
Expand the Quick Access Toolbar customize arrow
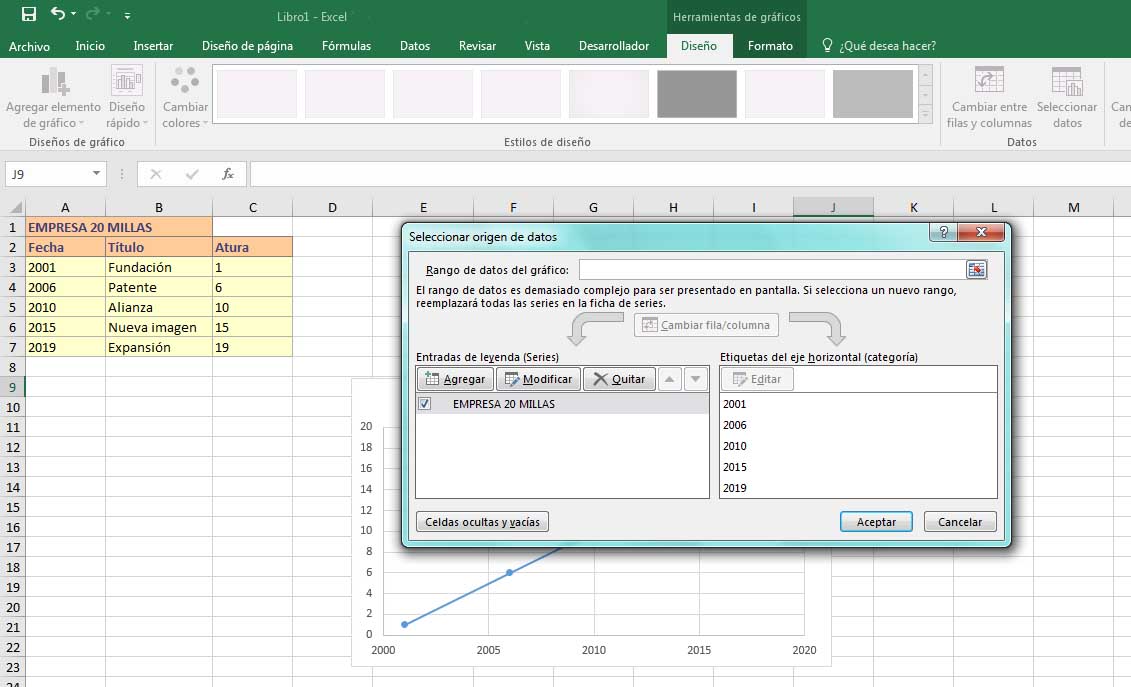click(x=126, y=15)
